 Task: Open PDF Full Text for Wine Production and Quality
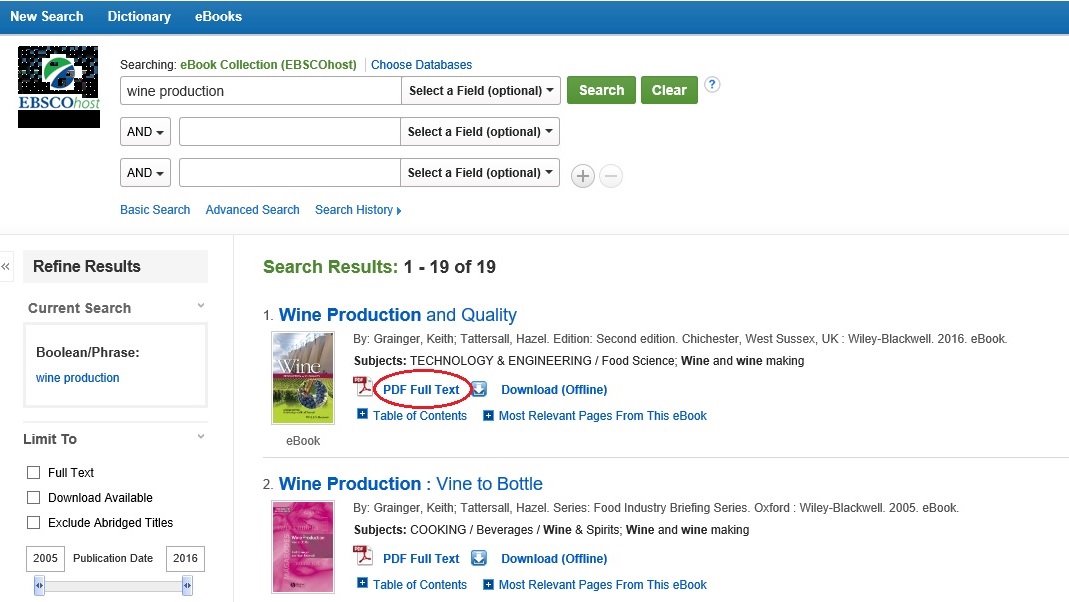(421, 389)
